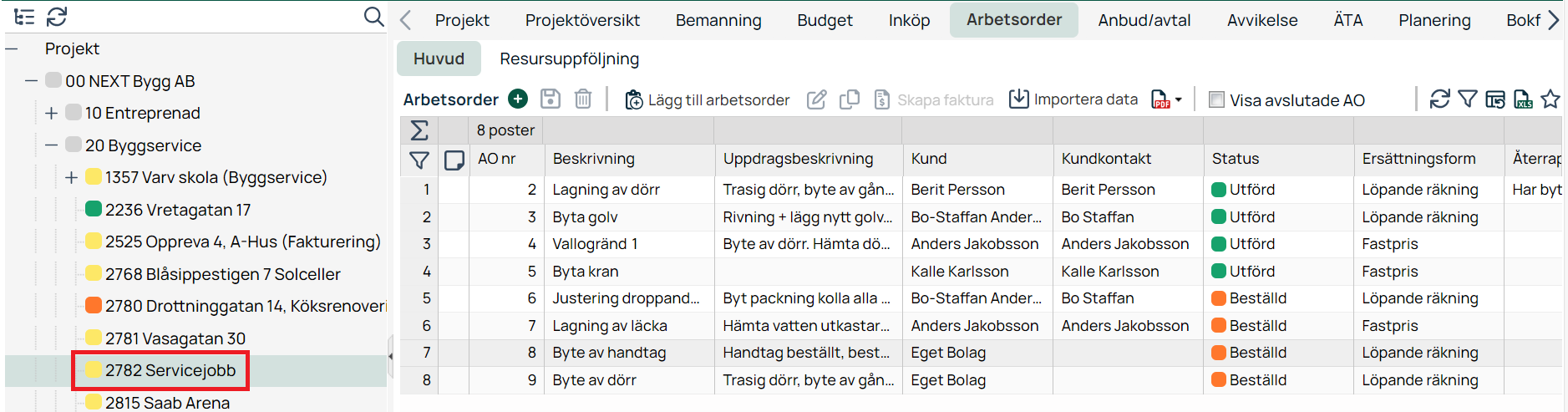Image resolution: width=1568 pixels, height=412 pixels.
Task: Export the work order list to Excel
Action: tap(1523, 99)
